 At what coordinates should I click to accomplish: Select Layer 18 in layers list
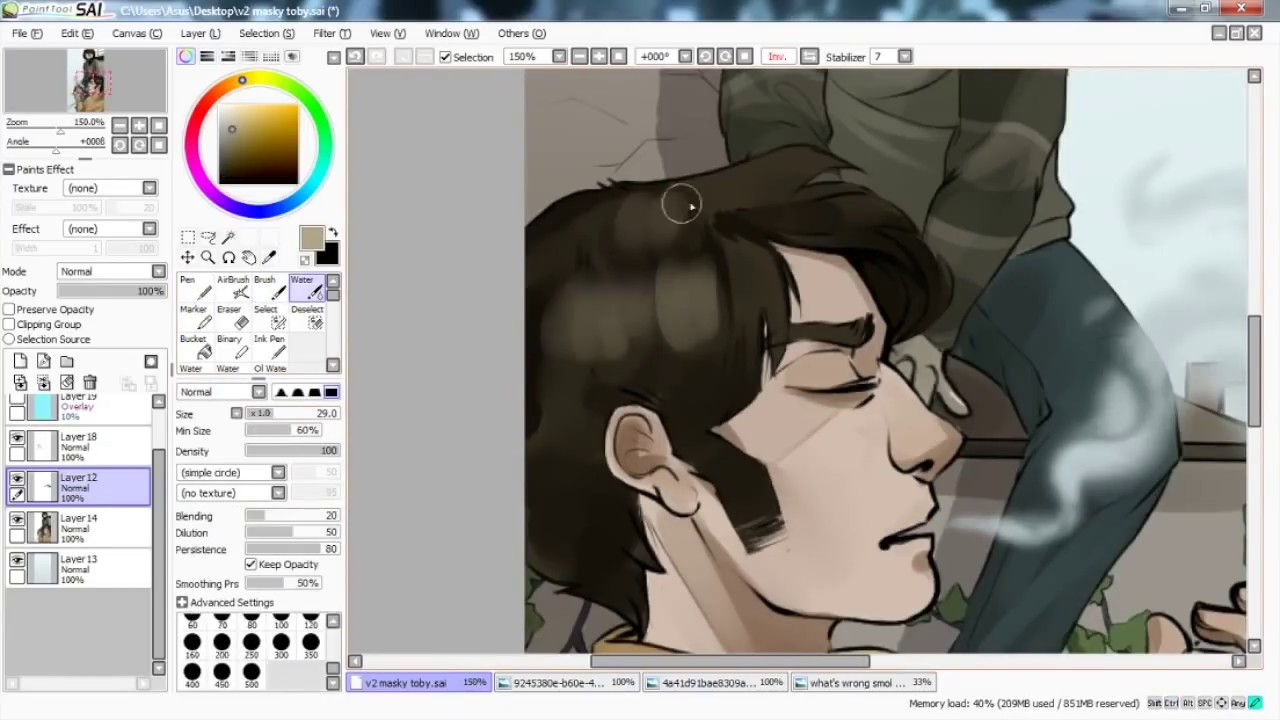click(78, 447)
